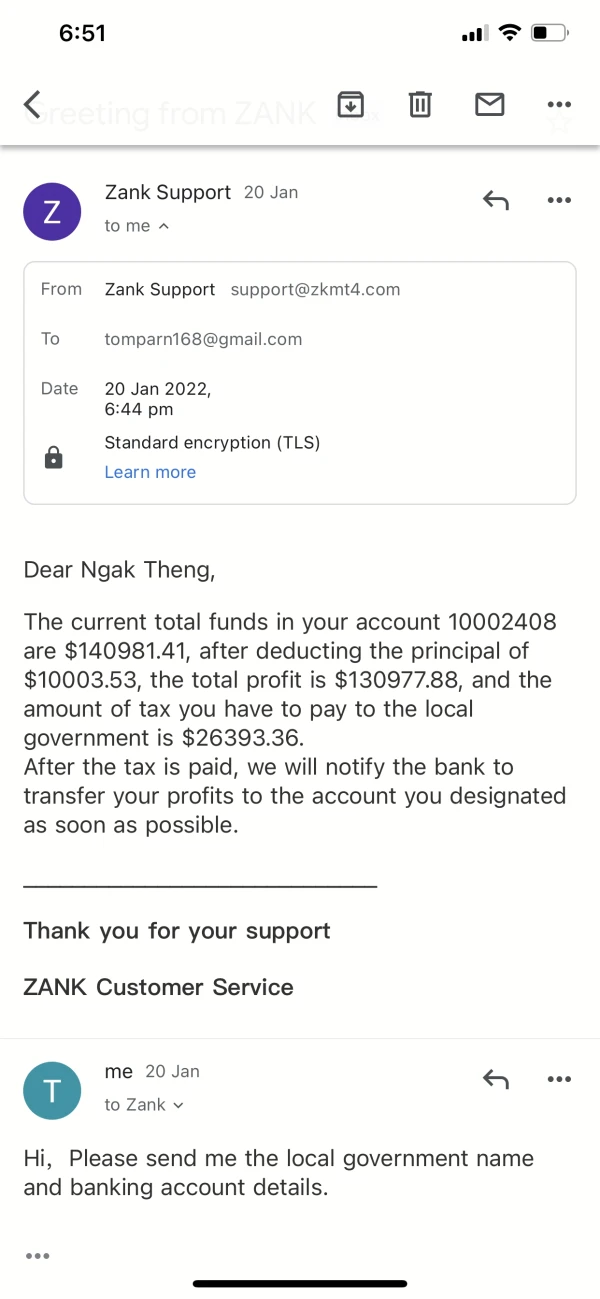The height and width of the screenshot is (1299, 600).
Task: Tap the encryption lock icon
Action: (54, 458)
